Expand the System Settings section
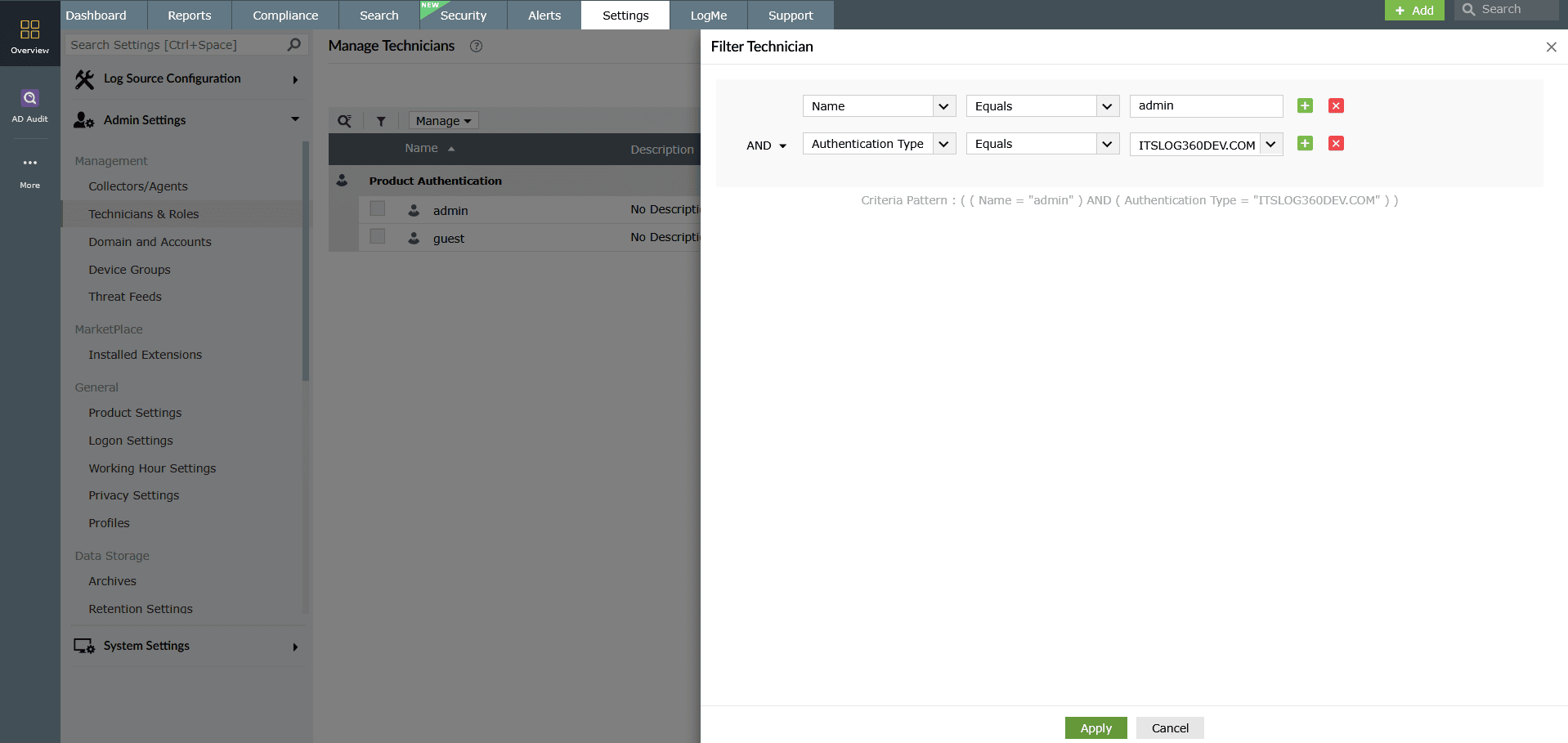The image size is (1568, 743). [295, 647]
